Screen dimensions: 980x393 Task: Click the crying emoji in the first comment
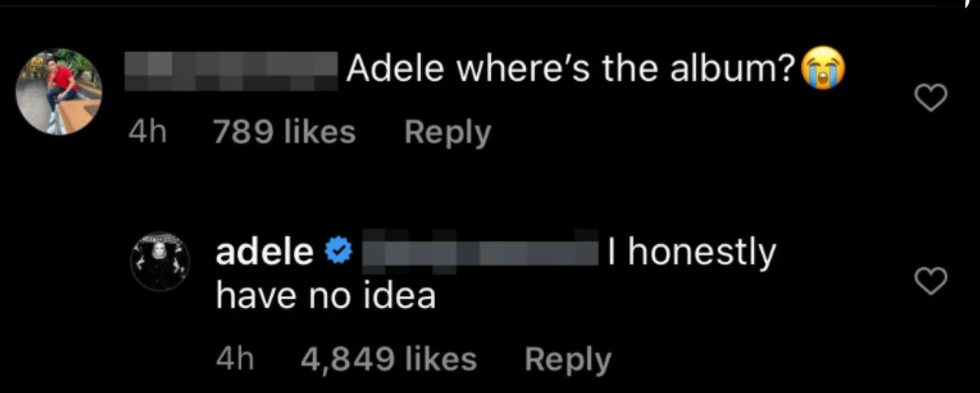coord(824,71)
